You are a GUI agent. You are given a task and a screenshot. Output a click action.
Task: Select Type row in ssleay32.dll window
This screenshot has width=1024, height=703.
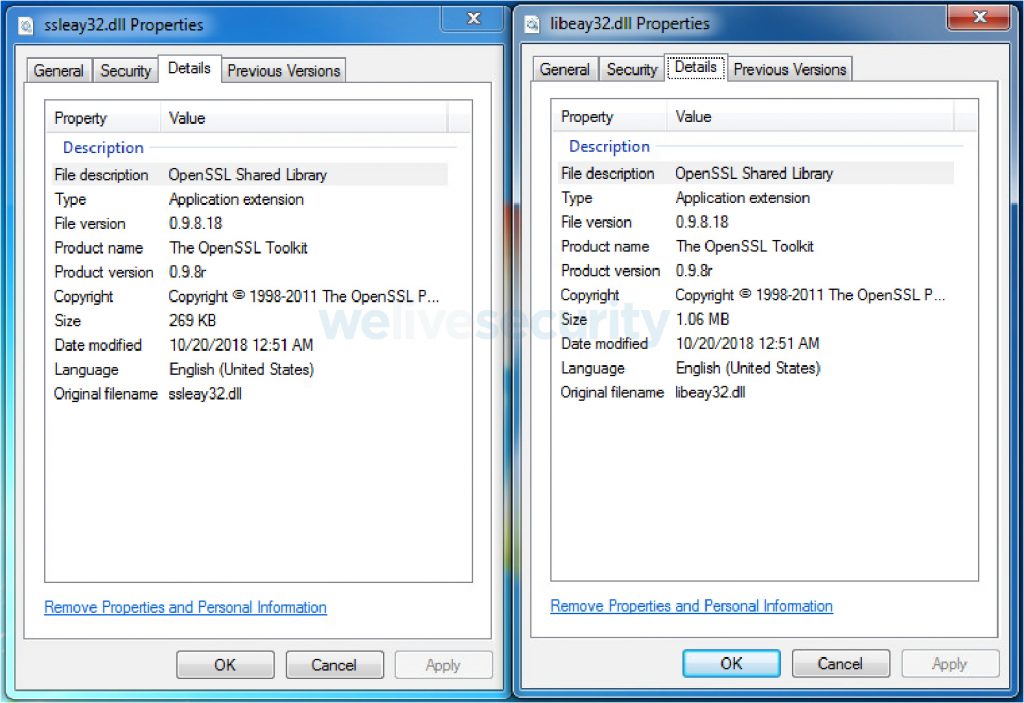pos(250,199)
